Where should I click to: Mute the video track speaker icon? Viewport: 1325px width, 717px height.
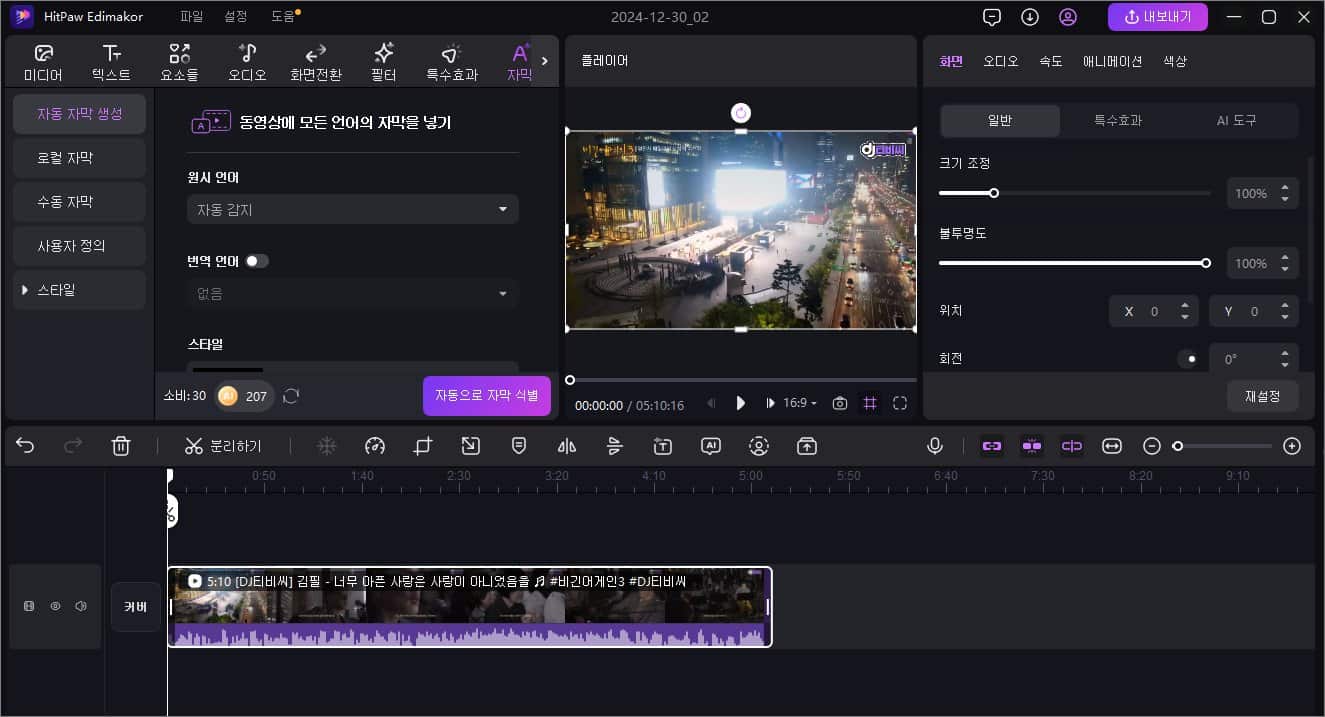(x=80, y=606)
